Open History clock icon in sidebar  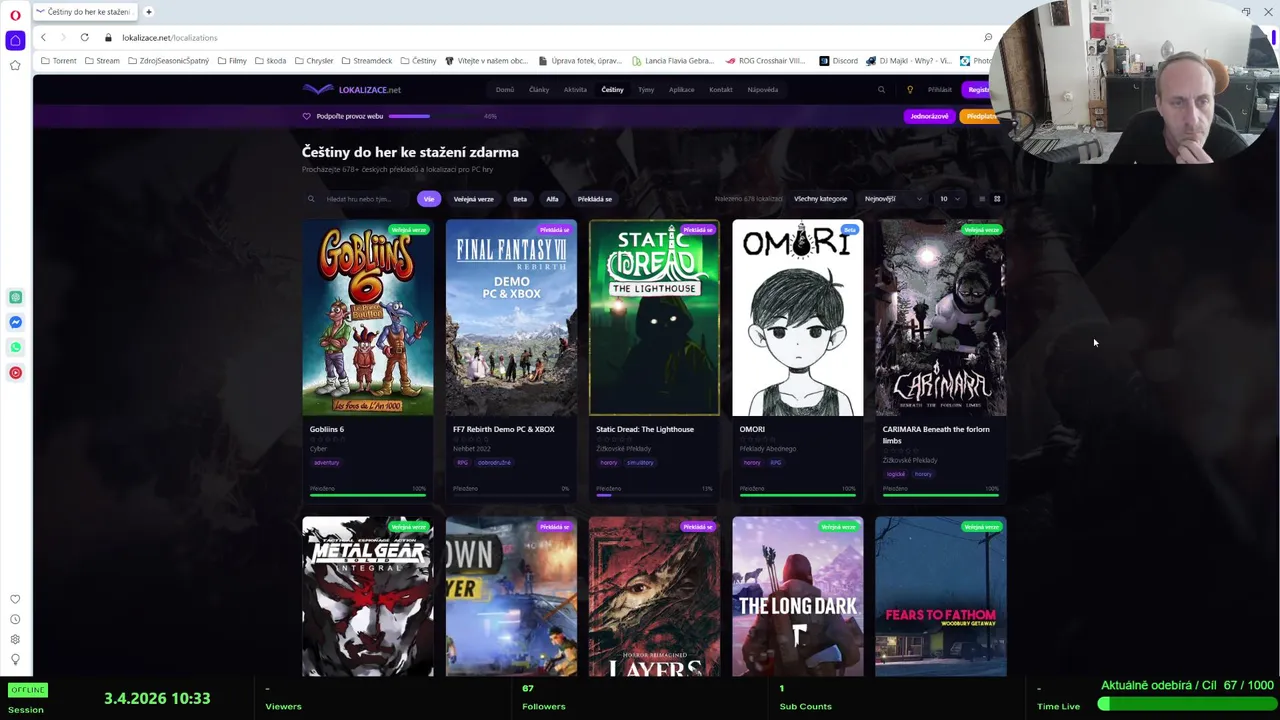click(x=15, y=619)
